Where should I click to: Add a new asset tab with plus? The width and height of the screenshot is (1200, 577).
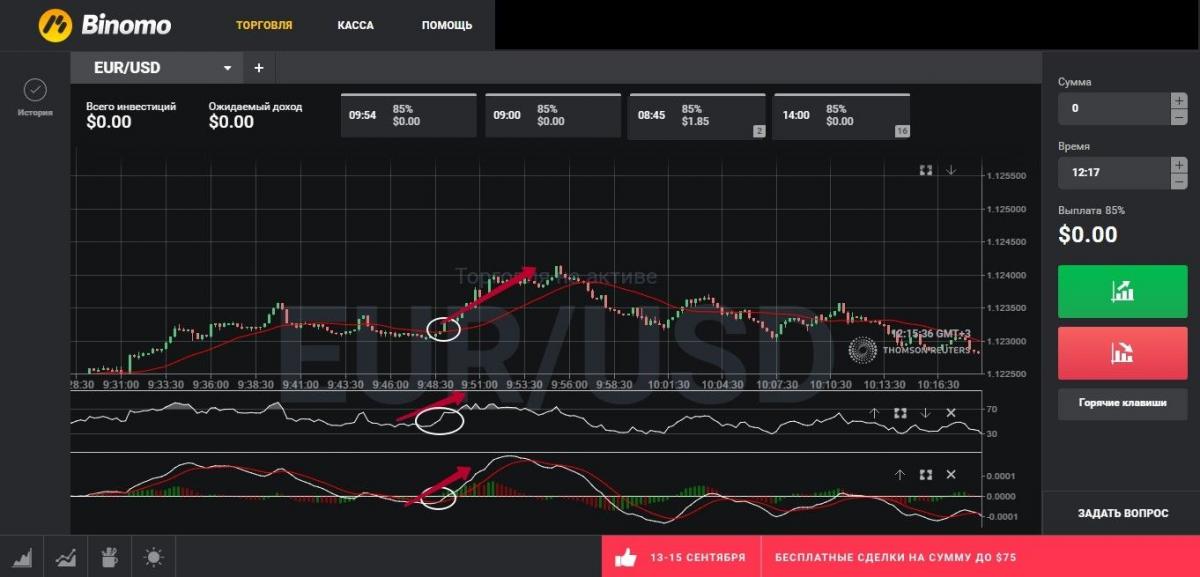tap(258, 68)
